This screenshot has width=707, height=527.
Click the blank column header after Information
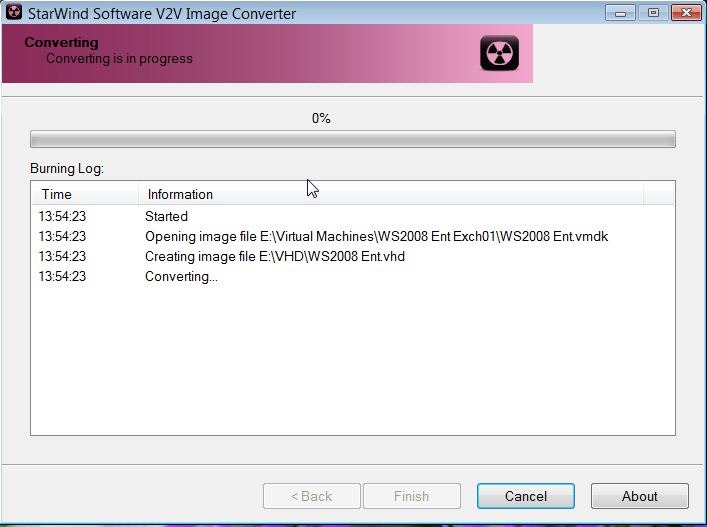coord(659,194)
